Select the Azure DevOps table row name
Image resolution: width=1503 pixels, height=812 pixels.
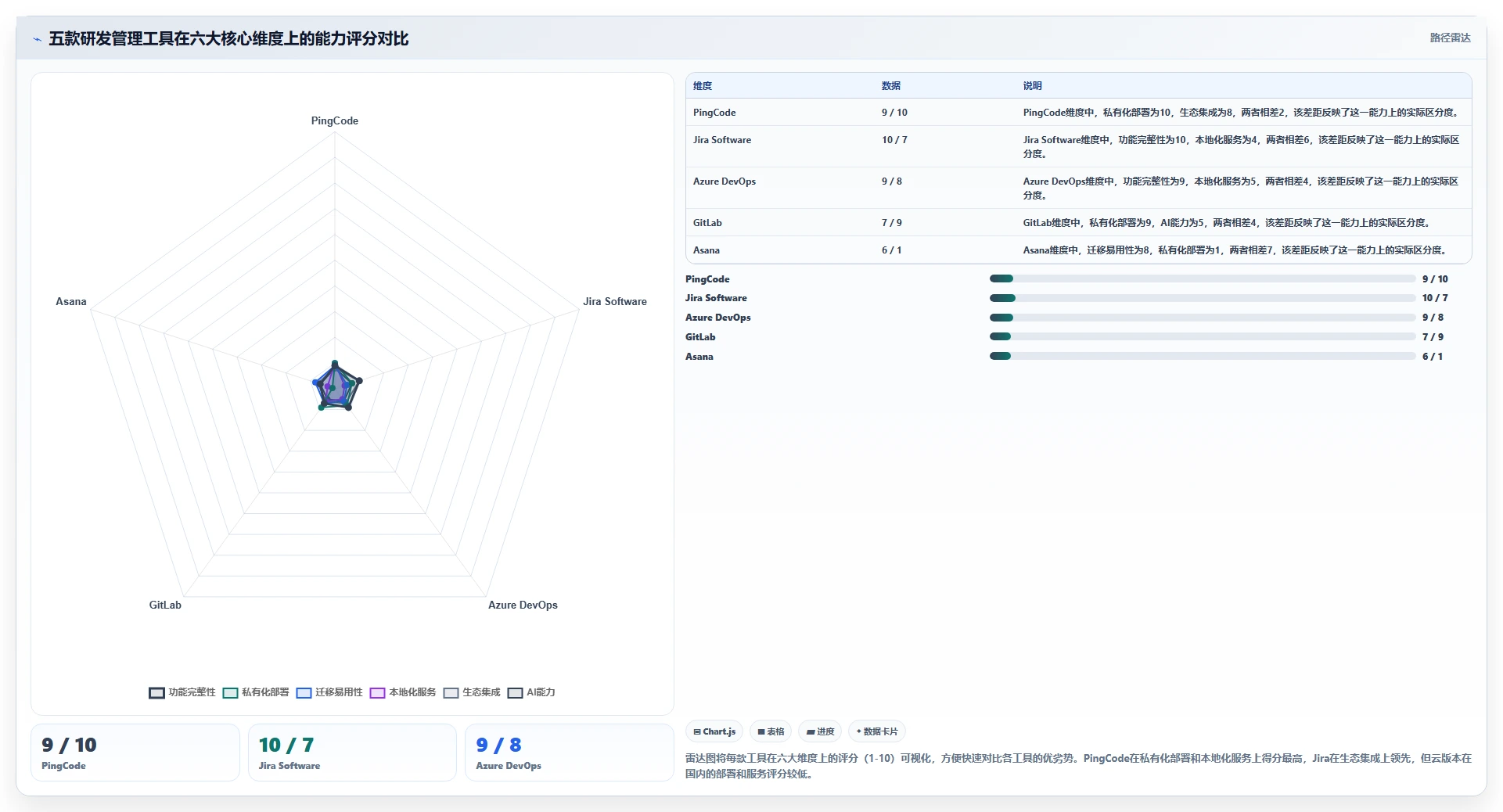725,181
